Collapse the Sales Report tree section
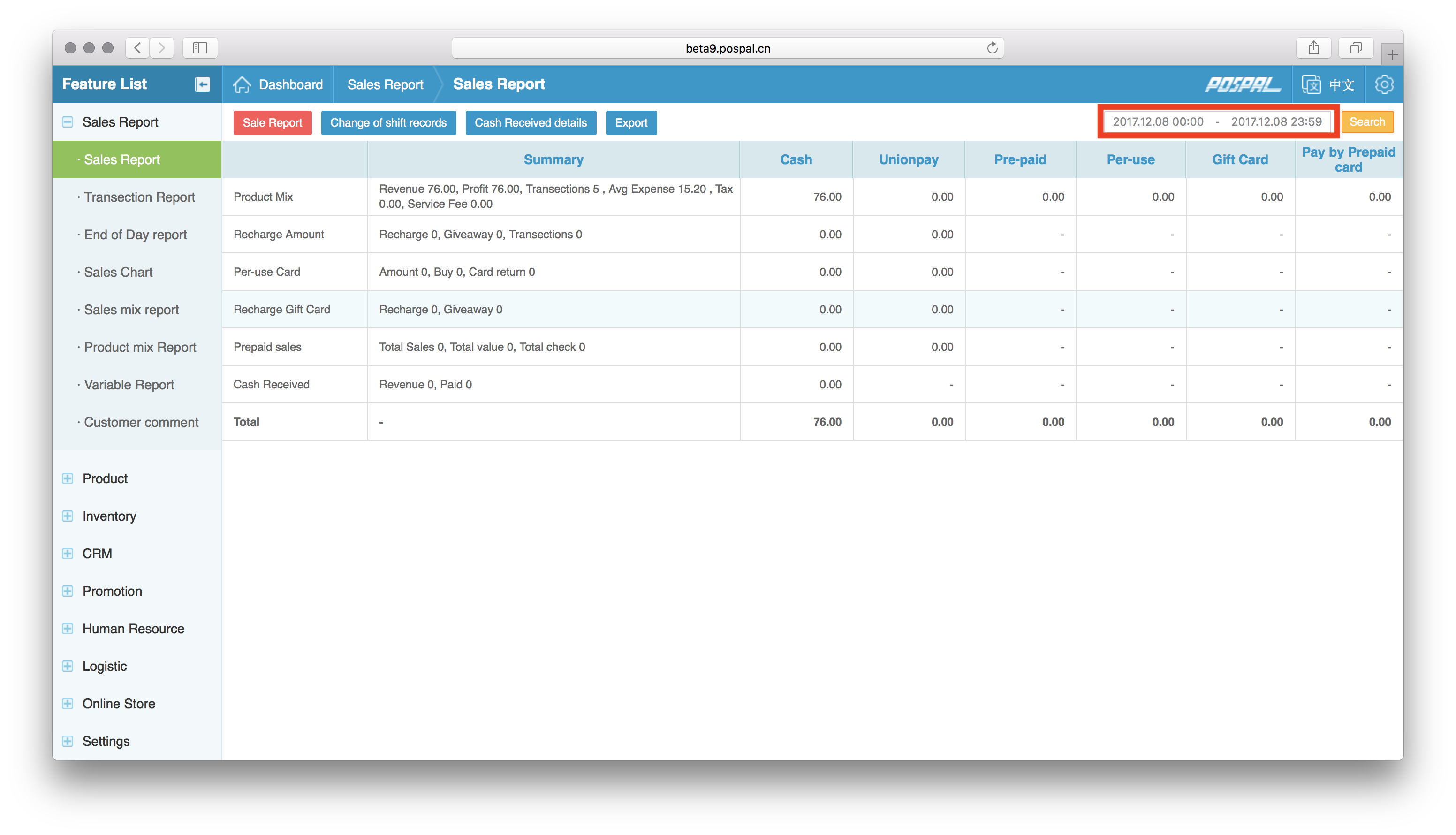 68,122
